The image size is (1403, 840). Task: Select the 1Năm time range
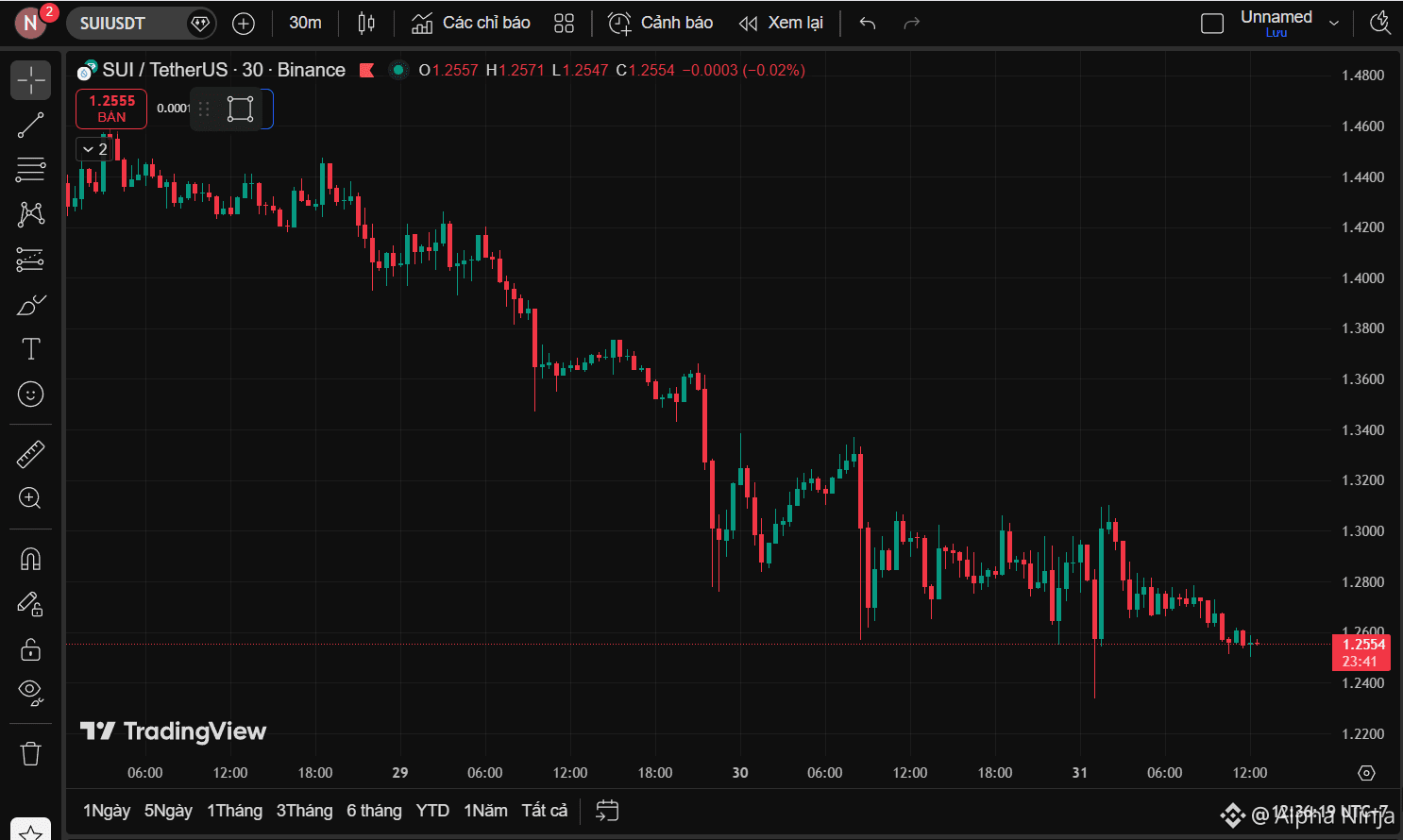coord(485,811)
